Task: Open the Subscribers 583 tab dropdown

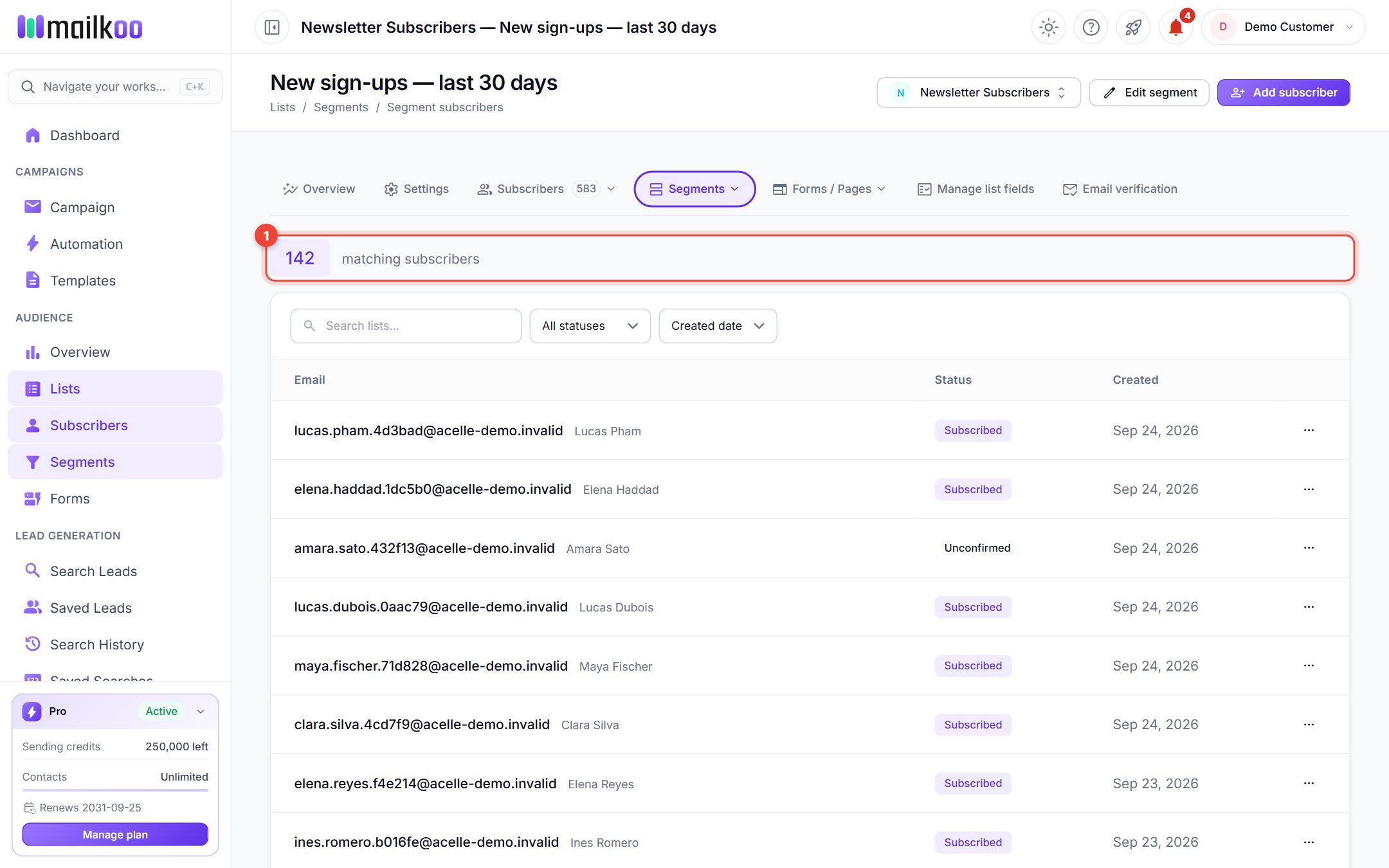Action: point(547,189)
